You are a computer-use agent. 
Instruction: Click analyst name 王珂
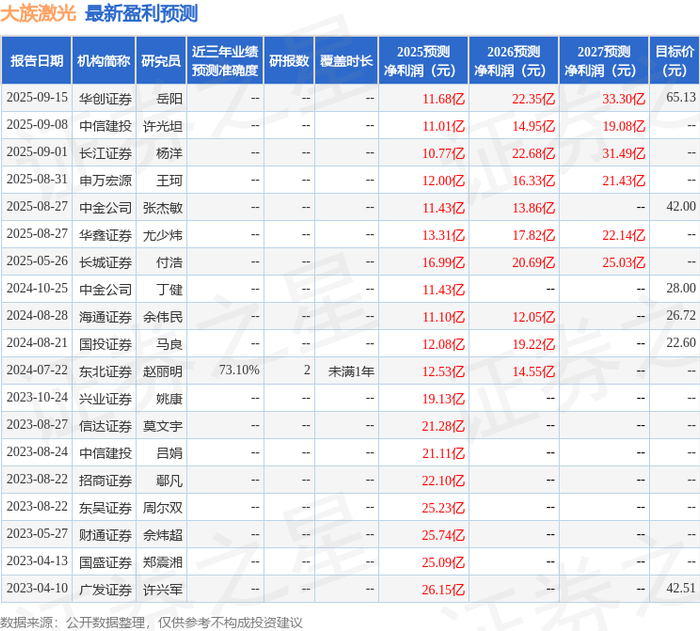point(169,180)
